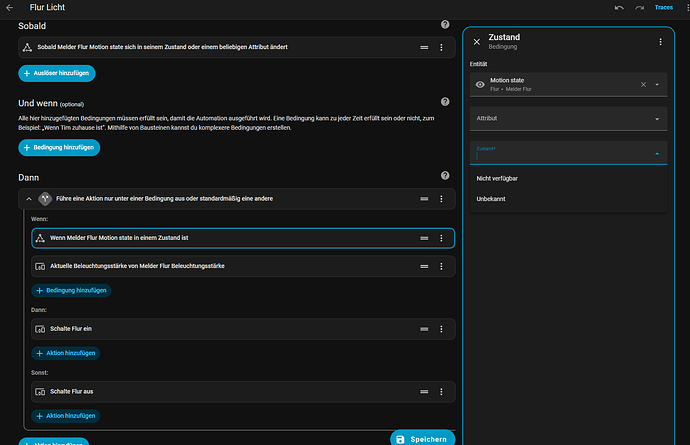Open help for the Dann section

[x=445, y=176]
